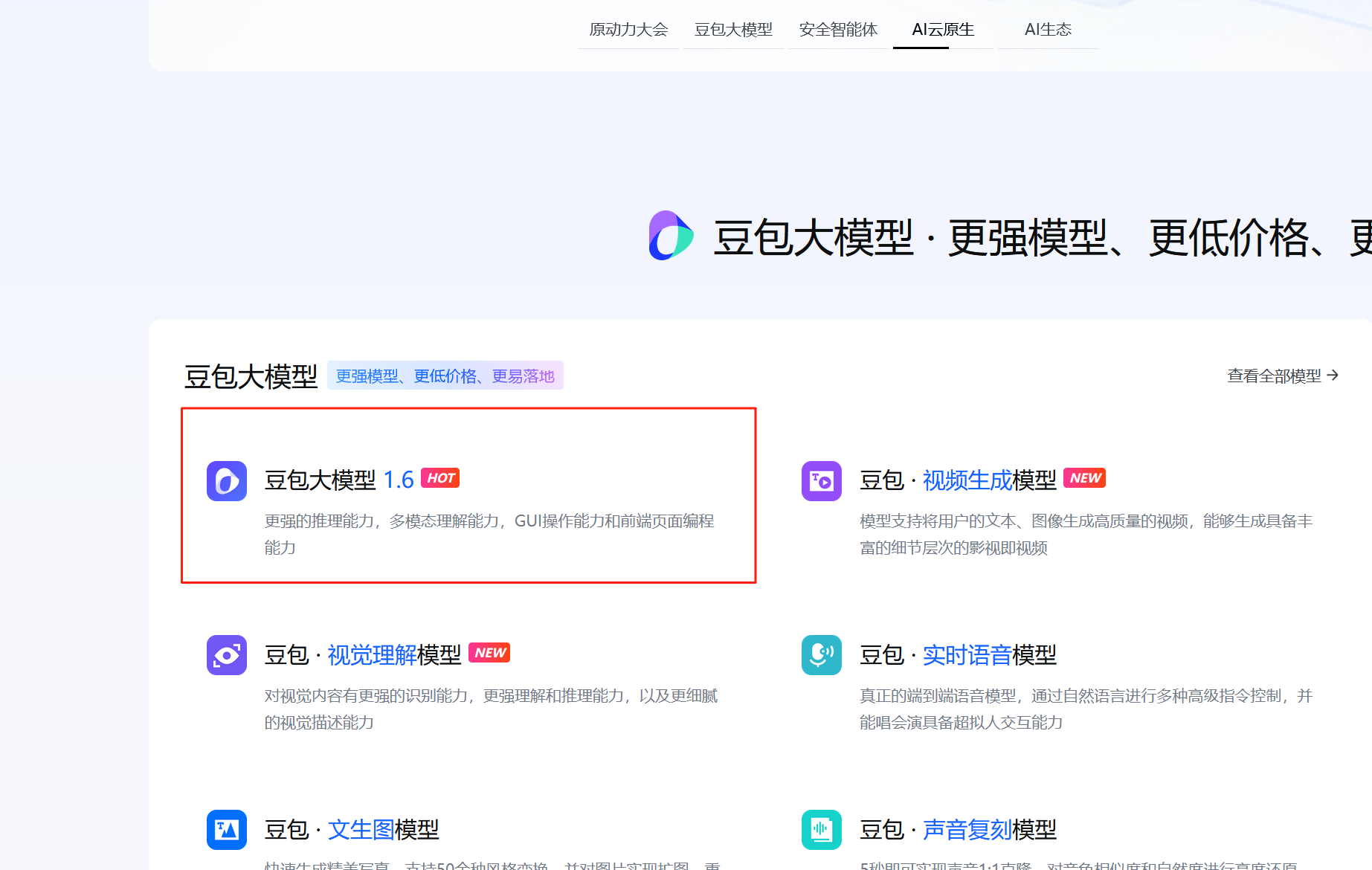This screenshot has width=1372, height=870.
Task: Click the headline 豆包大模型 · 更强模型
Action: coord(1043,238)
